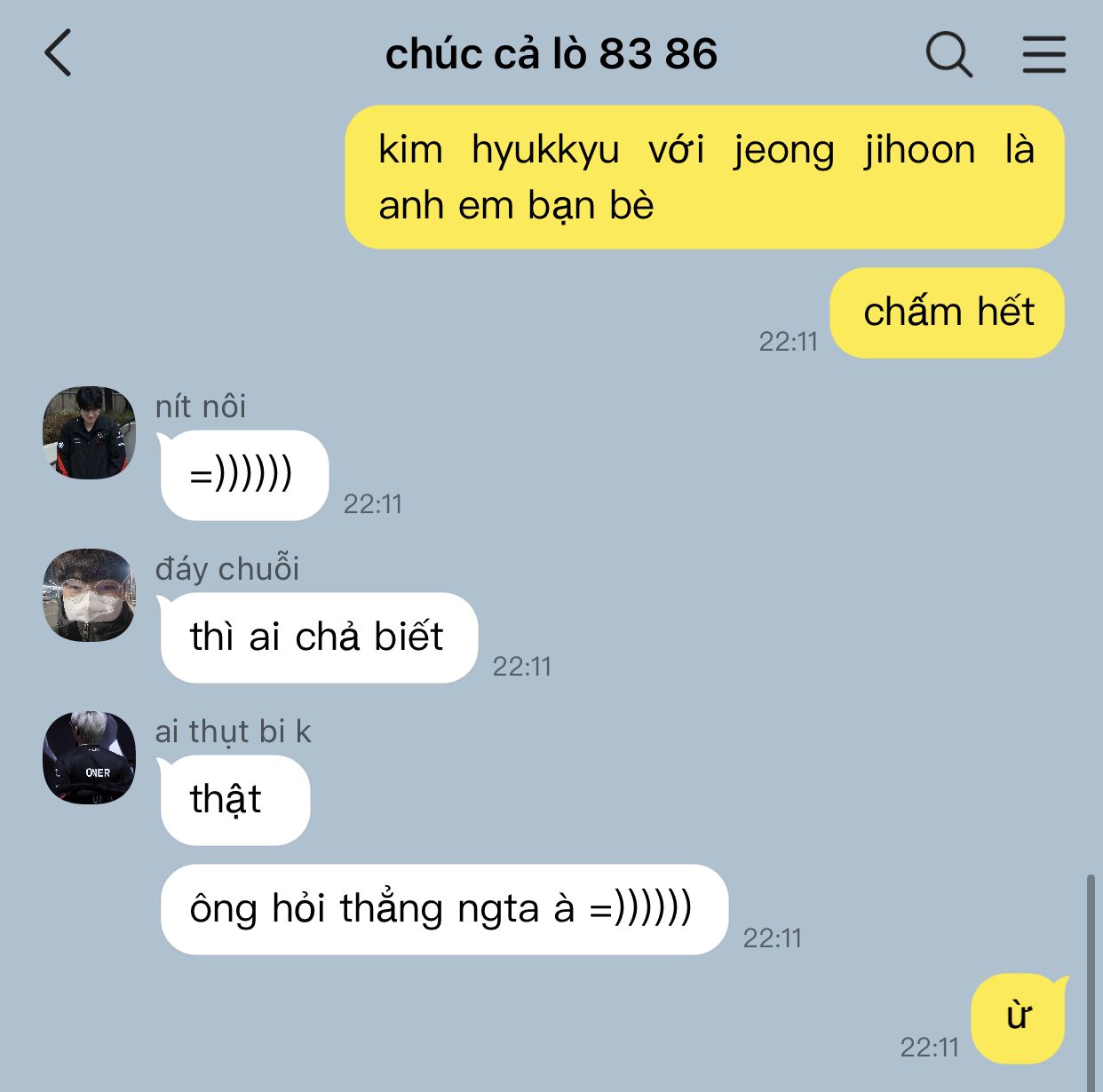Tap the 'thì ai chả biết' message
Screen dimensions: 1103x1092
pos(317,637)
